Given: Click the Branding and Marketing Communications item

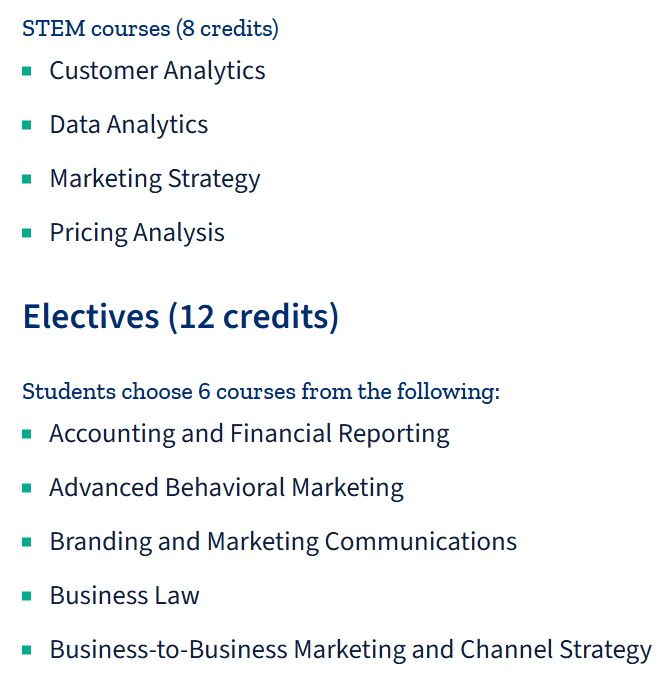Looking at the screenshot, I should (x=283, y=542).
